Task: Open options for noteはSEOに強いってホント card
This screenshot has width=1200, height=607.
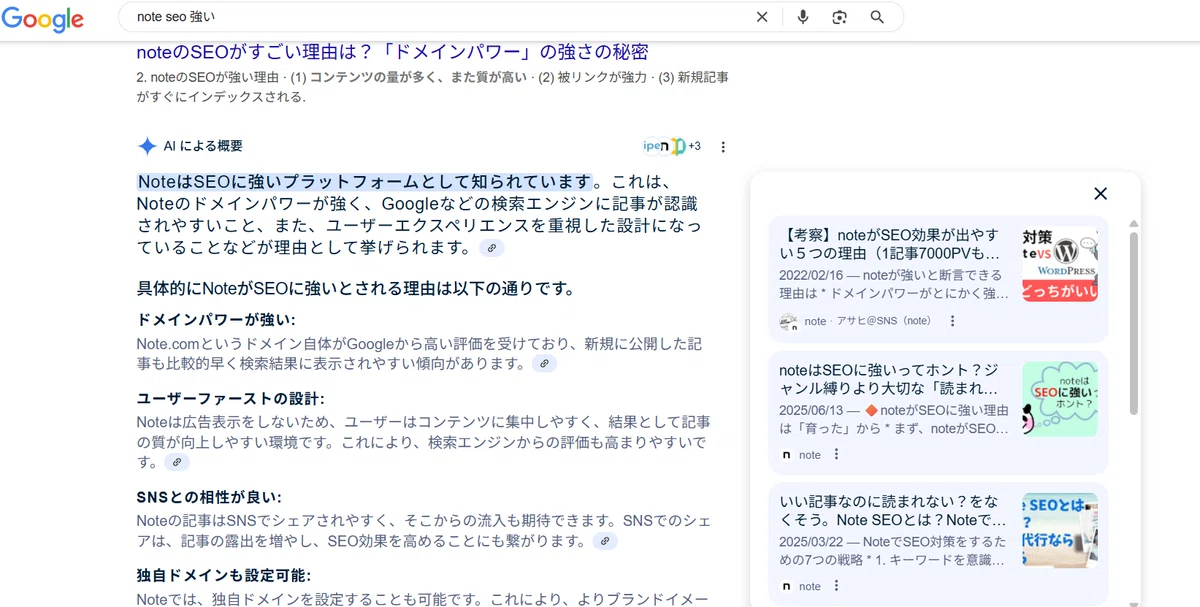Action: (x=836, y=454)
